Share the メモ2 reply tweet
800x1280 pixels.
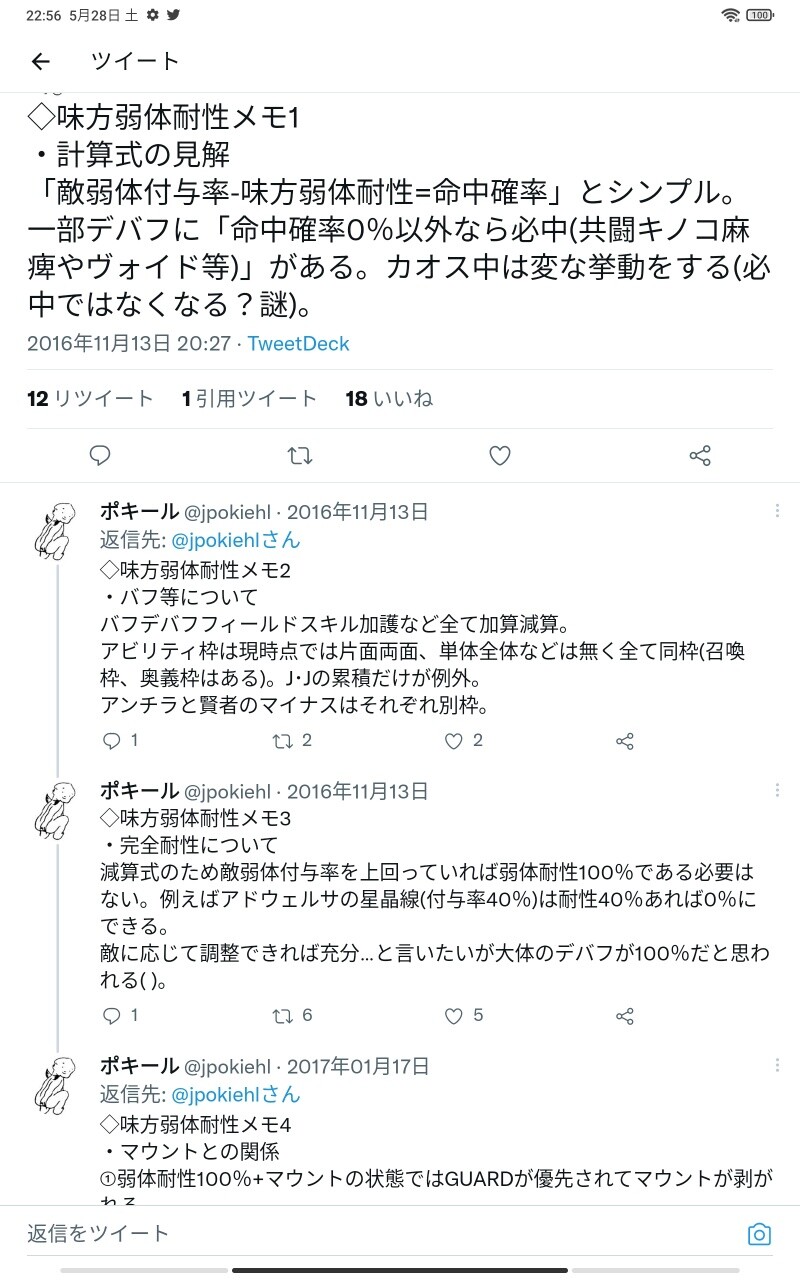point(625,741)
